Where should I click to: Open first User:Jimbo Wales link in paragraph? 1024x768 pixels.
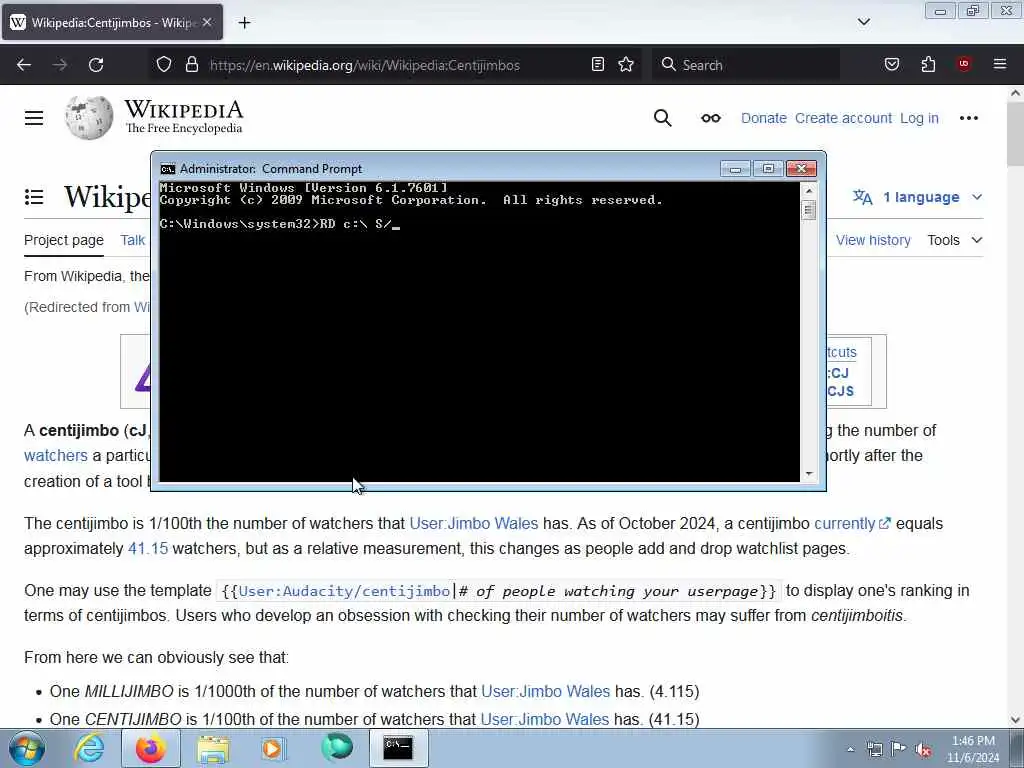[x=473, y=524]
